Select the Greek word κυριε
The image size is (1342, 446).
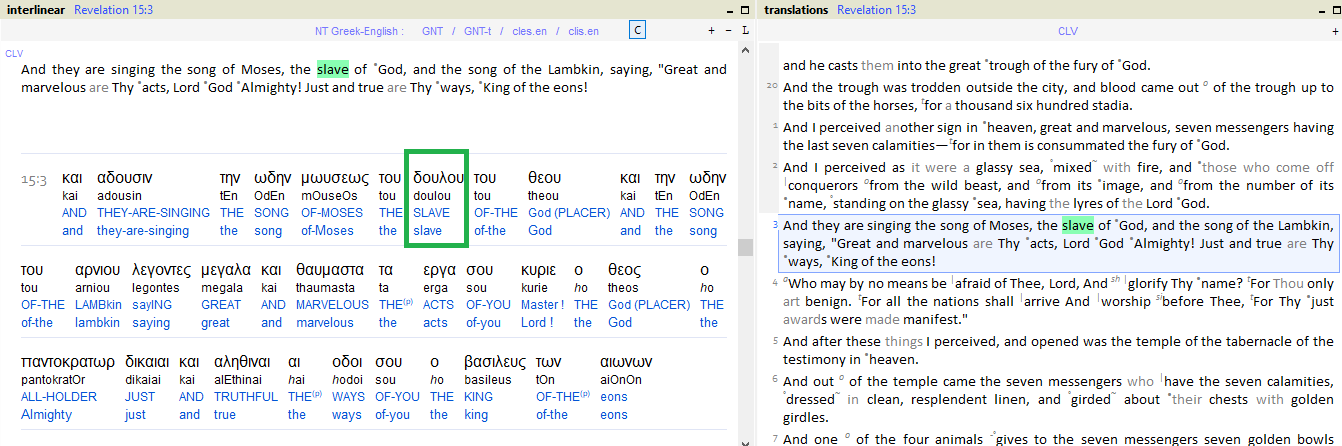[540, 270]
